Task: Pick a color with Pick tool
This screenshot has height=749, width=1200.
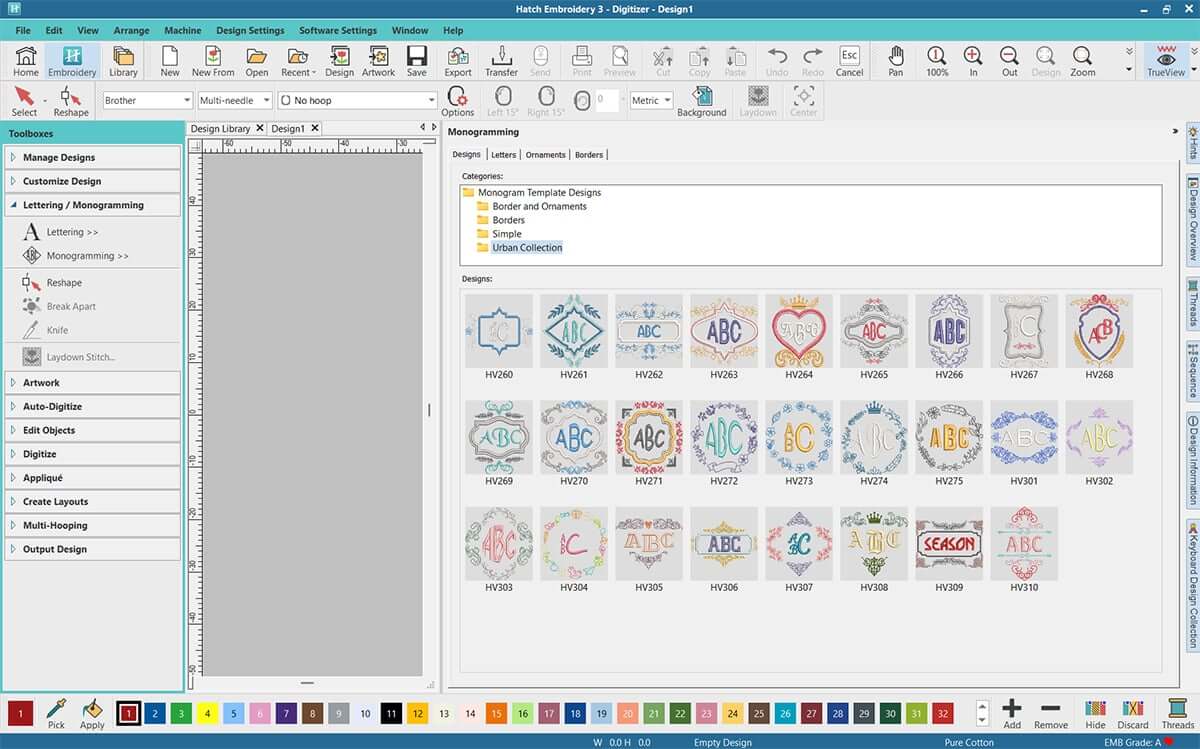Action: tap(56, 713)
